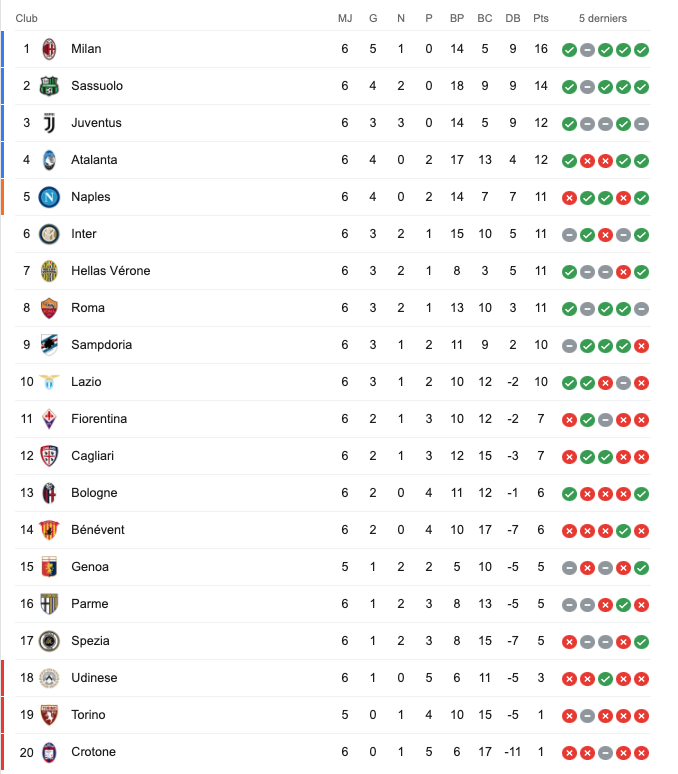Click Milan's most recent win result icon
The image size is (678, 774).
[x=641, y=49]
